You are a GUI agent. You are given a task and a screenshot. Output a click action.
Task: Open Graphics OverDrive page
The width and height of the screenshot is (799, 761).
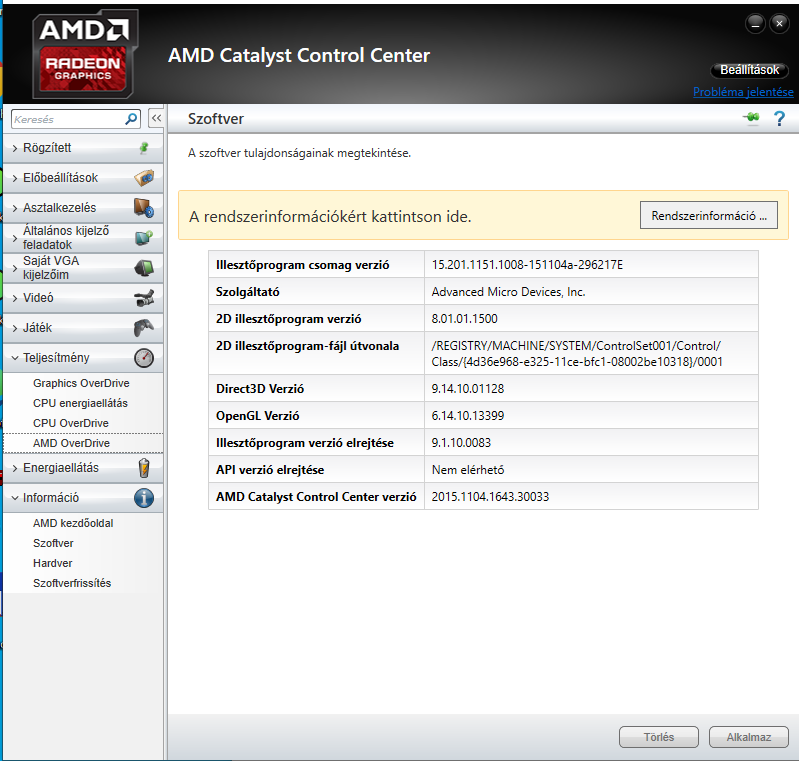[81, 383]
